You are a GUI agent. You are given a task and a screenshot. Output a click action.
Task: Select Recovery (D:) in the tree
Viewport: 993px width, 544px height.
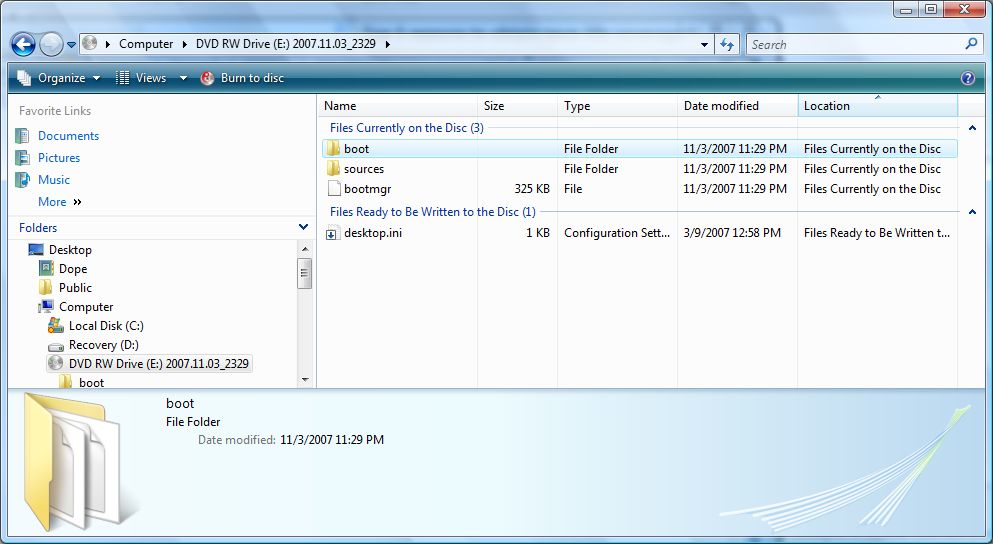pos(103,345)
